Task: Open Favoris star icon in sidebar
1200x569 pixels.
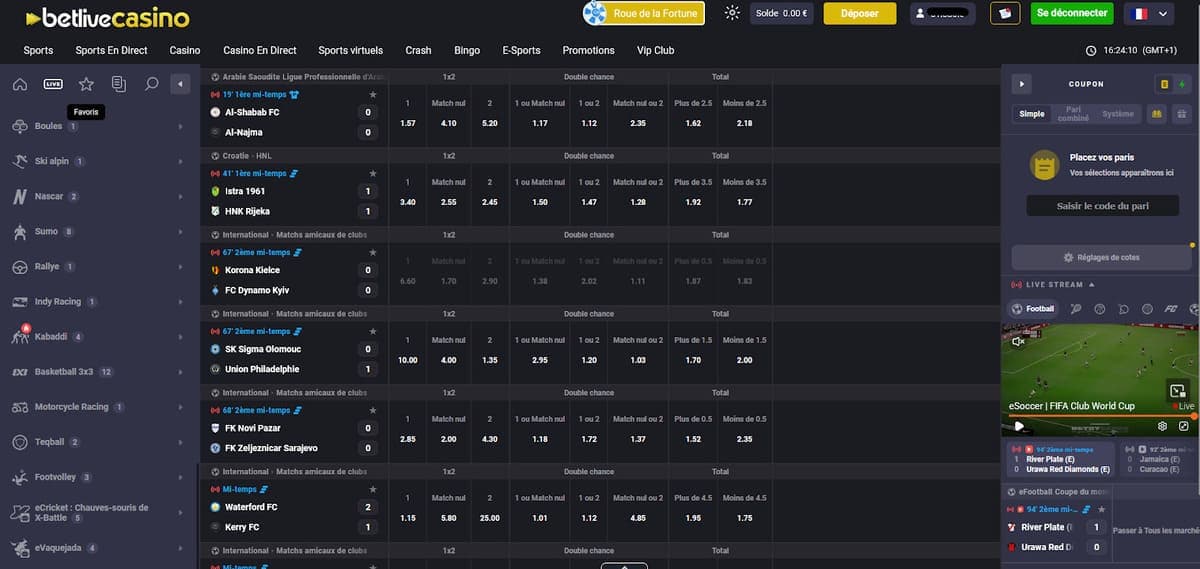Action: pyautogui.click(x=86, y=84)
